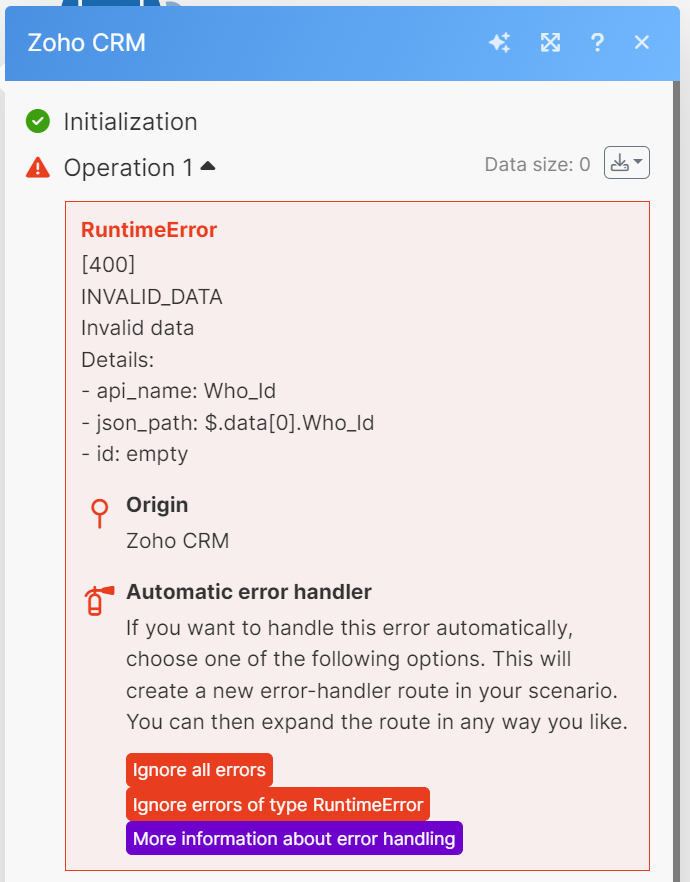Close the Zoho CRM panel

coord(642,42)
